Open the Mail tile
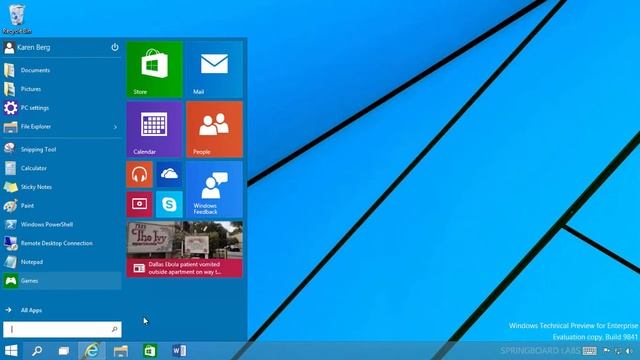This screenshot has width=640, height=360. click(214, 69)
